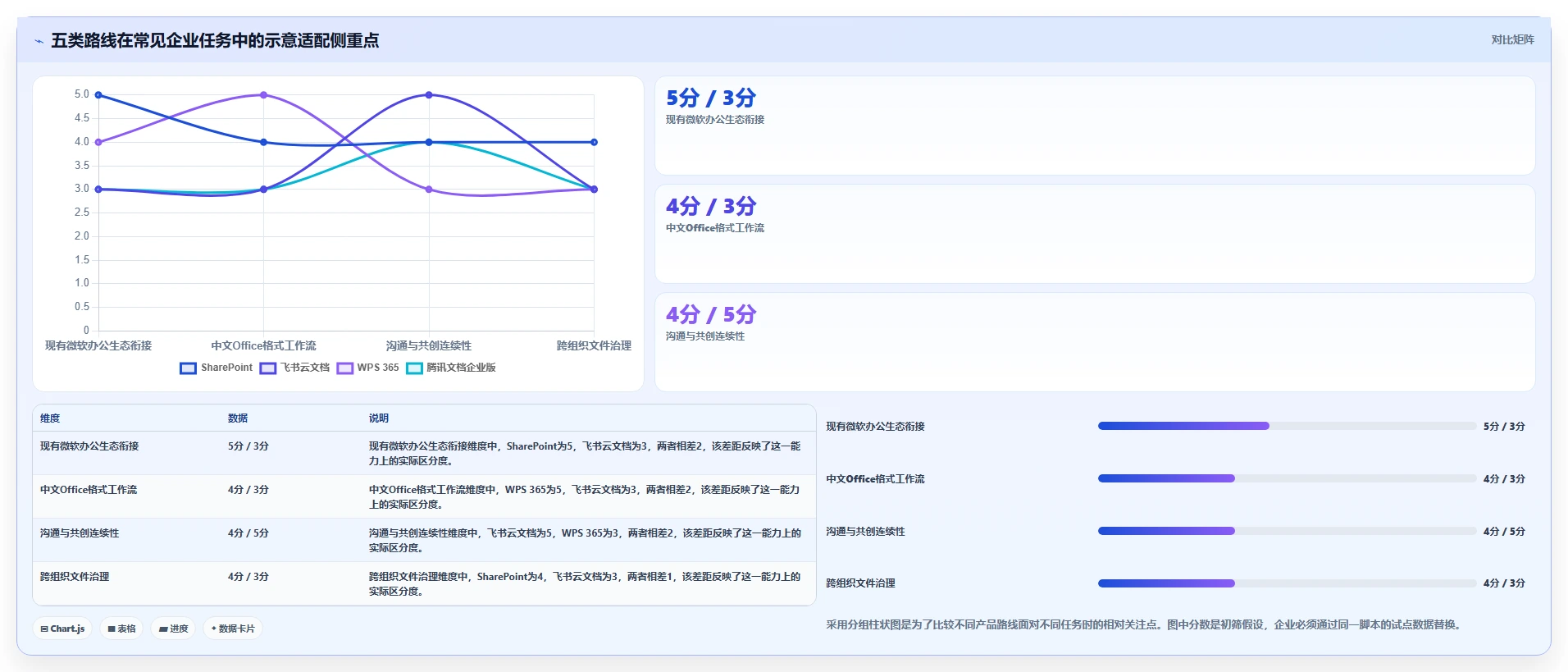Viewport: 1568px width, 672px height.
Task: Select the 对比矩阵 label in the header
Action: (x=1512, y=39)
